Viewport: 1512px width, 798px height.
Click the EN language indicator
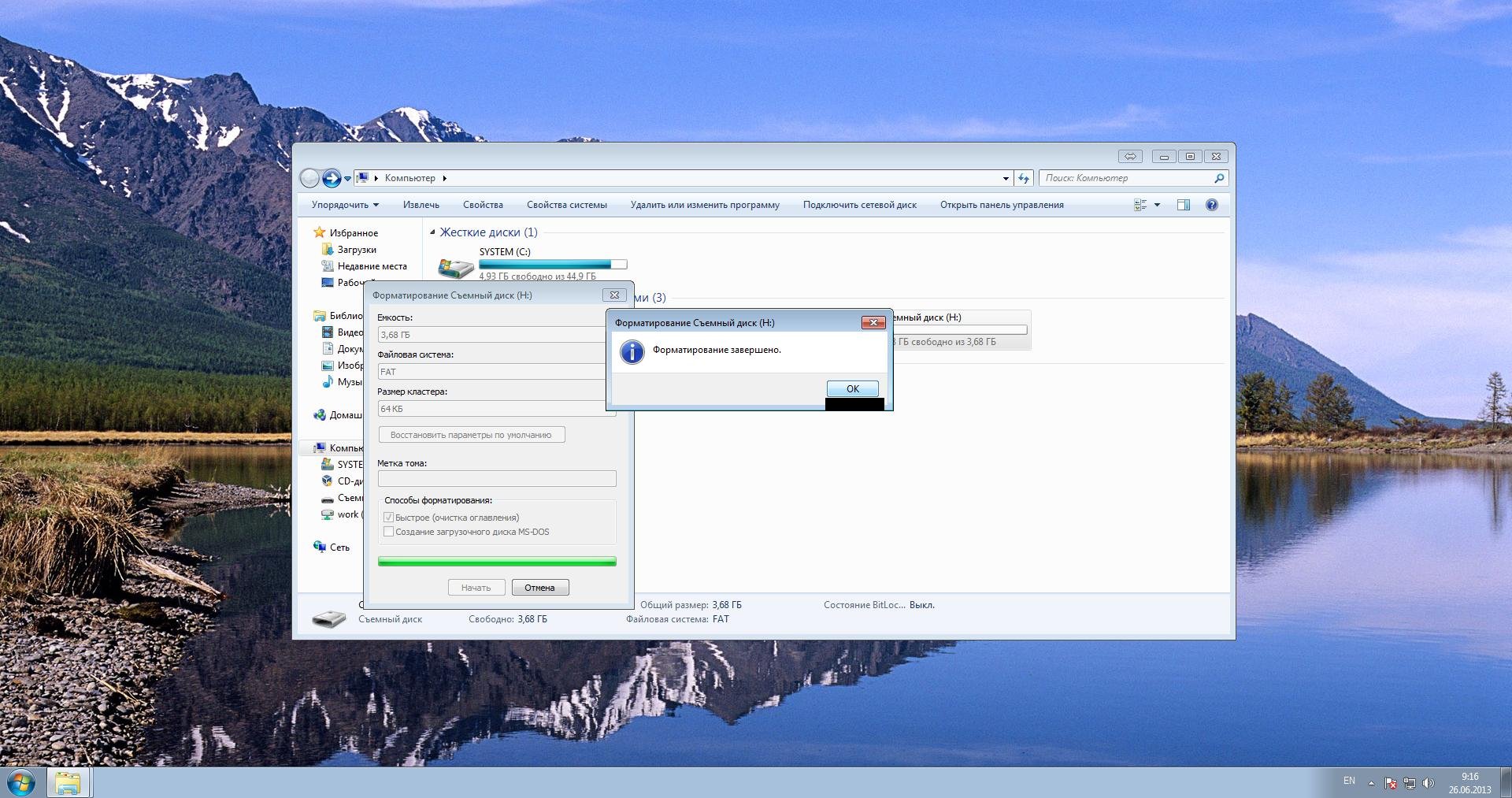pyautogui.click(x=1349, y=781)
